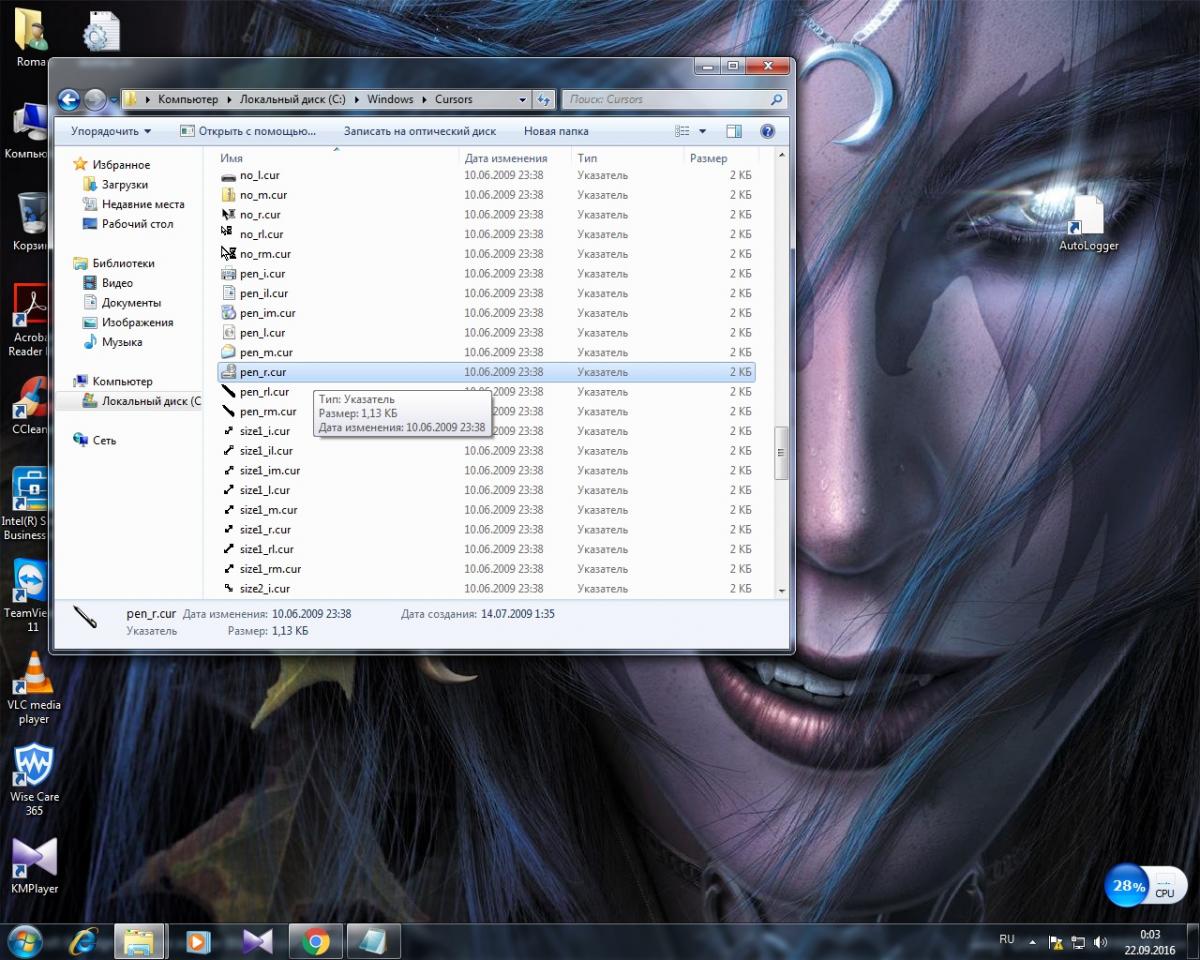This screenshot has height=960, width=1200.
Task: Select the Загрузки folder in Избранное
Action: click(x=124, y=184)
